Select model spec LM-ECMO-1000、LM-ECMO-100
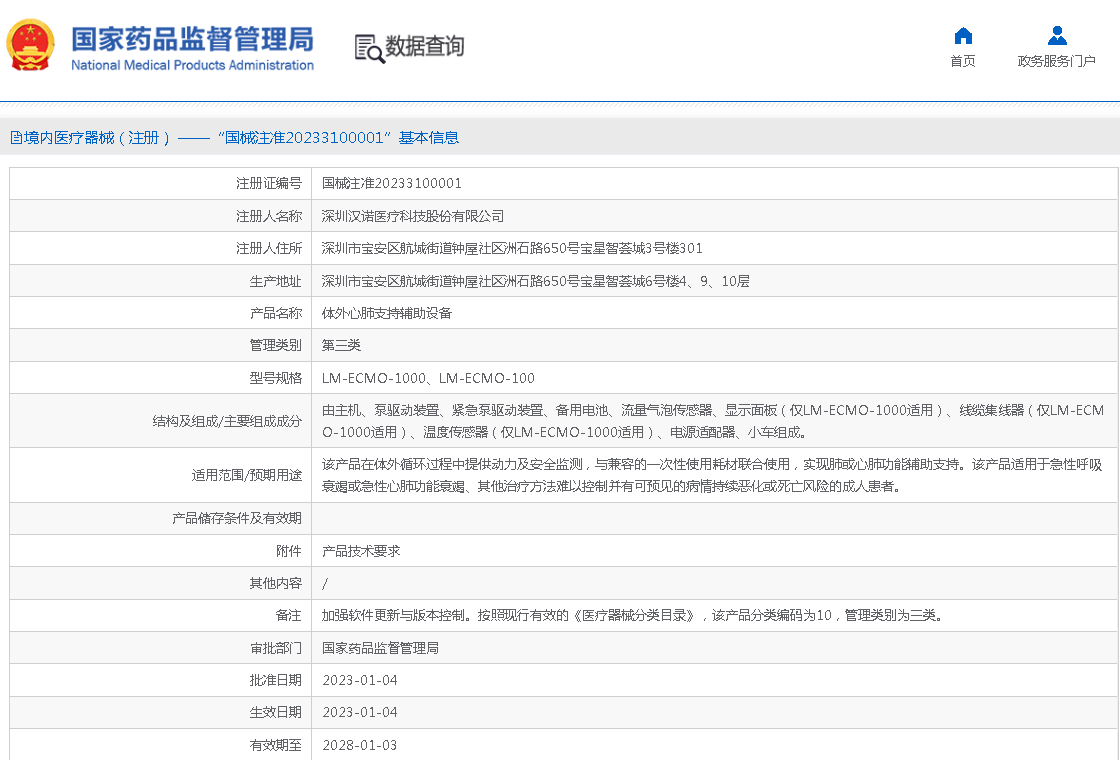Viewport: 1120px width, 760px height. tap(428, 378)
